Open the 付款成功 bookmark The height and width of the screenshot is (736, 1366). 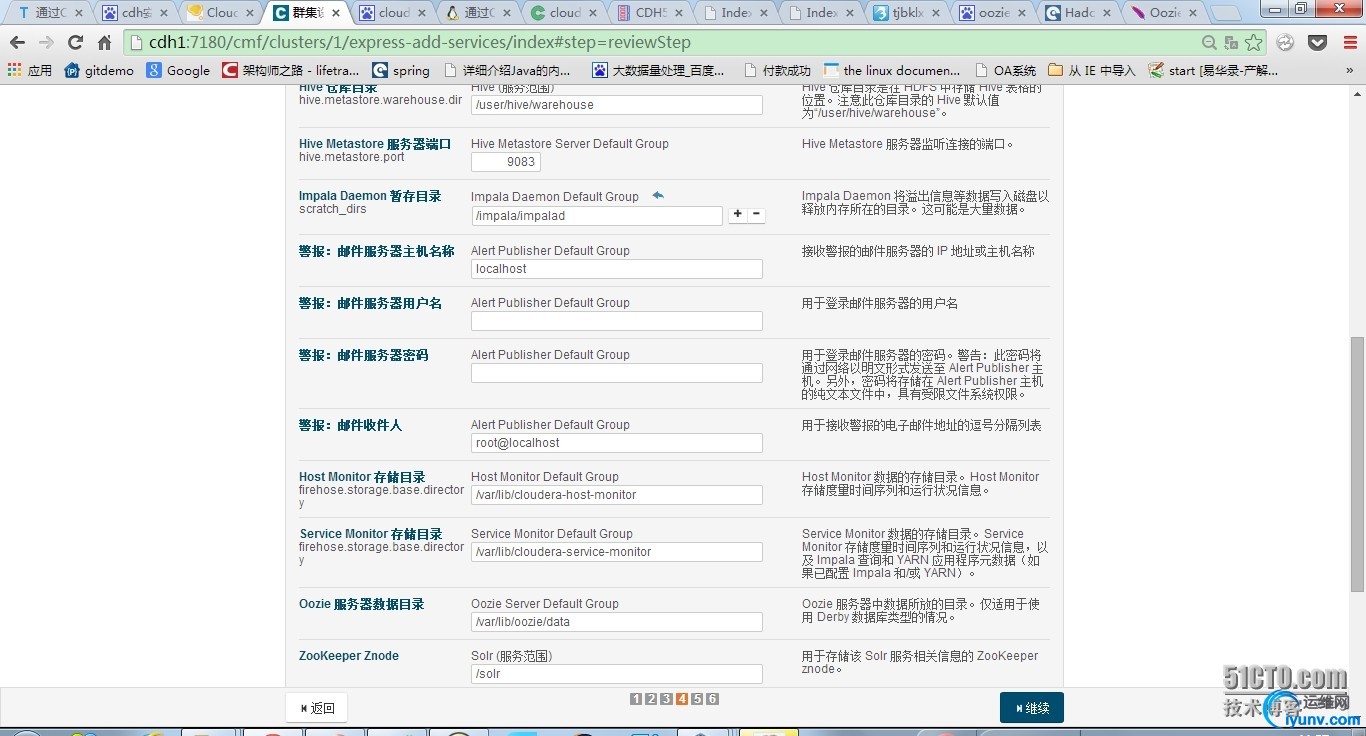777,70
